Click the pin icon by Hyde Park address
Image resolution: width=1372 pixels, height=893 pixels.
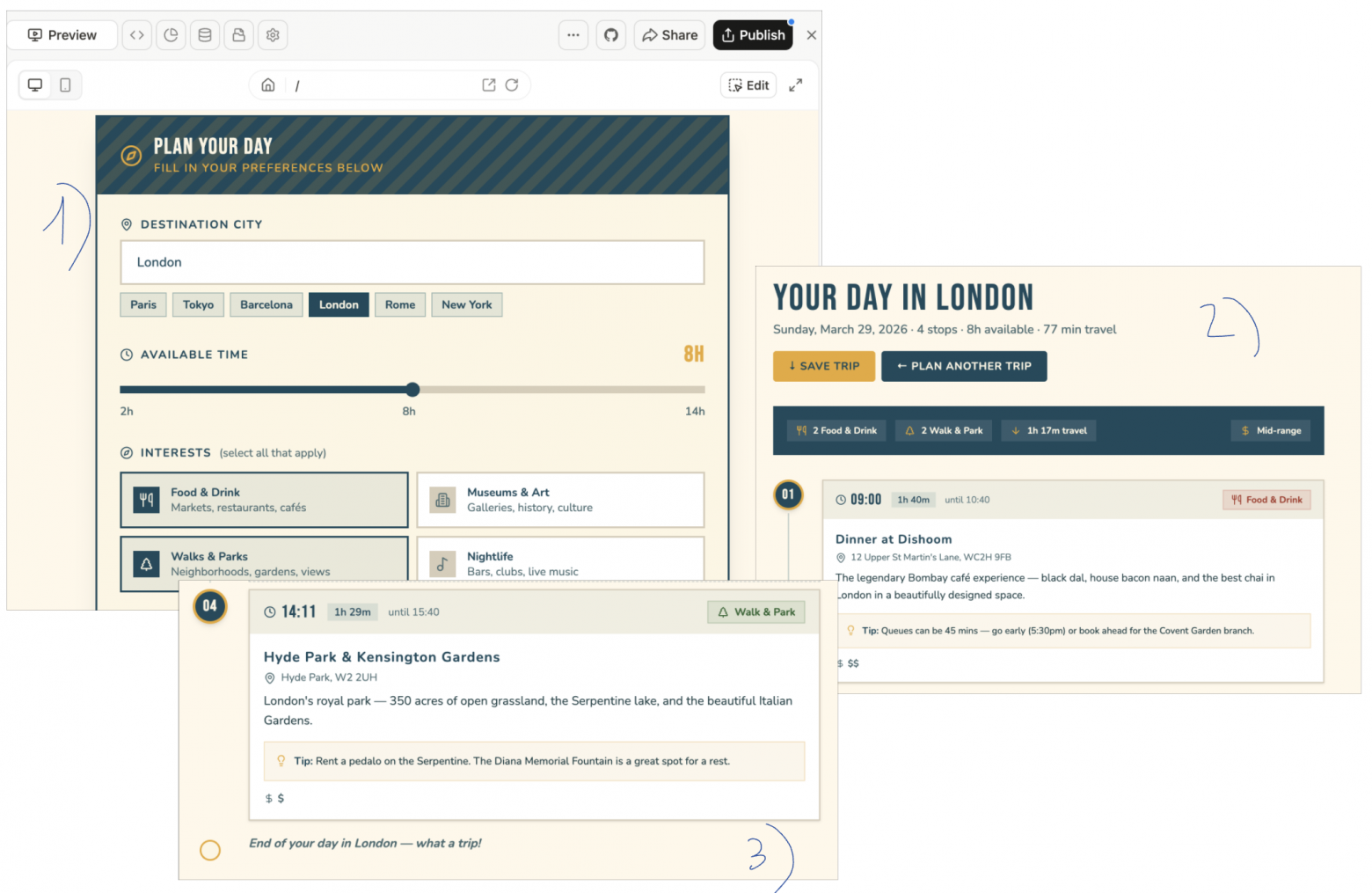(270, 678)
